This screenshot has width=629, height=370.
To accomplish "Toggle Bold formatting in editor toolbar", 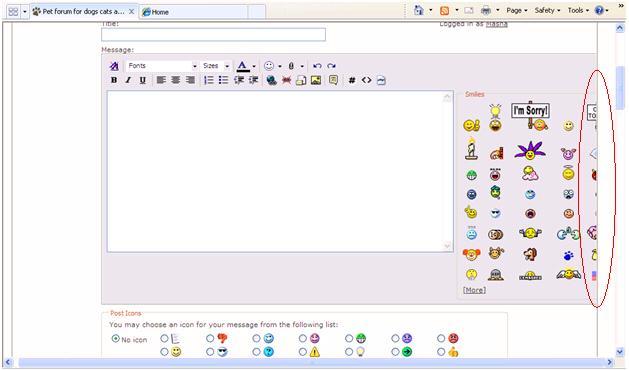I will click(114, 80).
